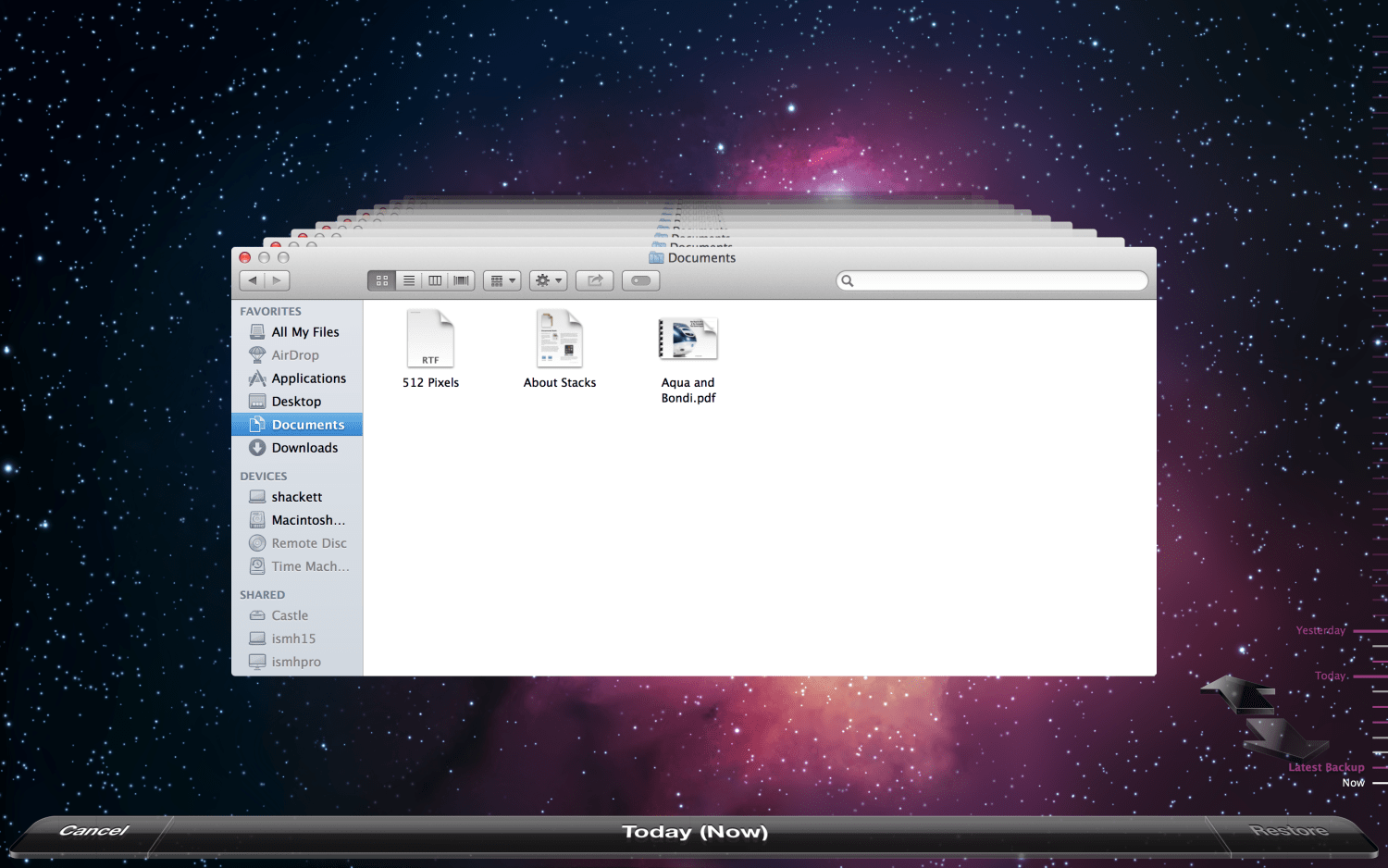Open the item arrangement dropdown
The image size is (1388, 868).
pos(502,280)
